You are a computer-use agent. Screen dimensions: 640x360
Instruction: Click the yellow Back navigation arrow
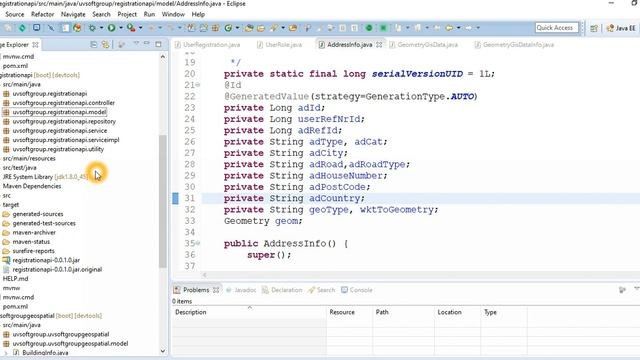pos(449,28)
